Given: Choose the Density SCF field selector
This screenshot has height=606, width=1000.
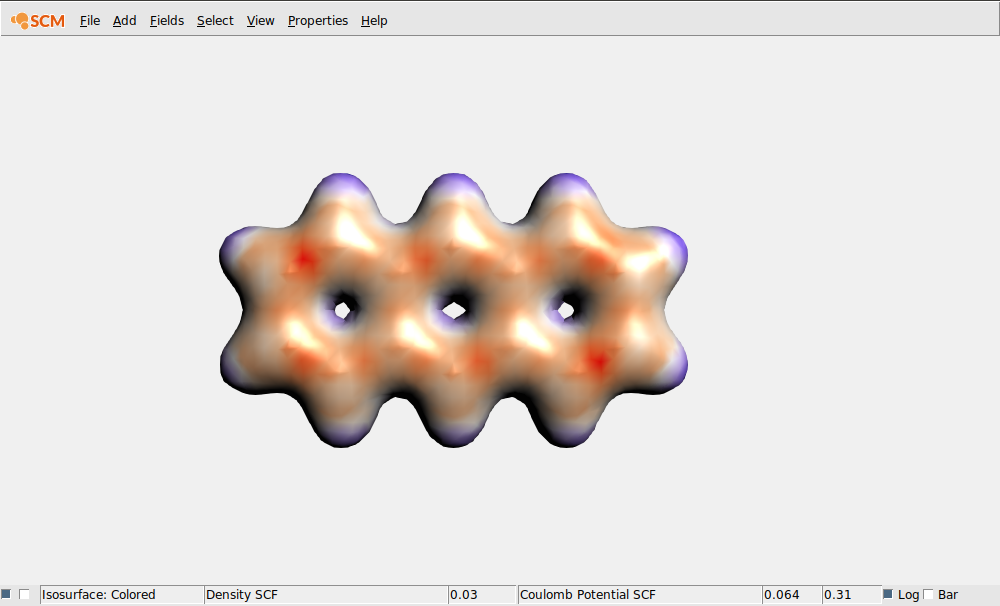Looking at the screenshot, I should point(326,595).
